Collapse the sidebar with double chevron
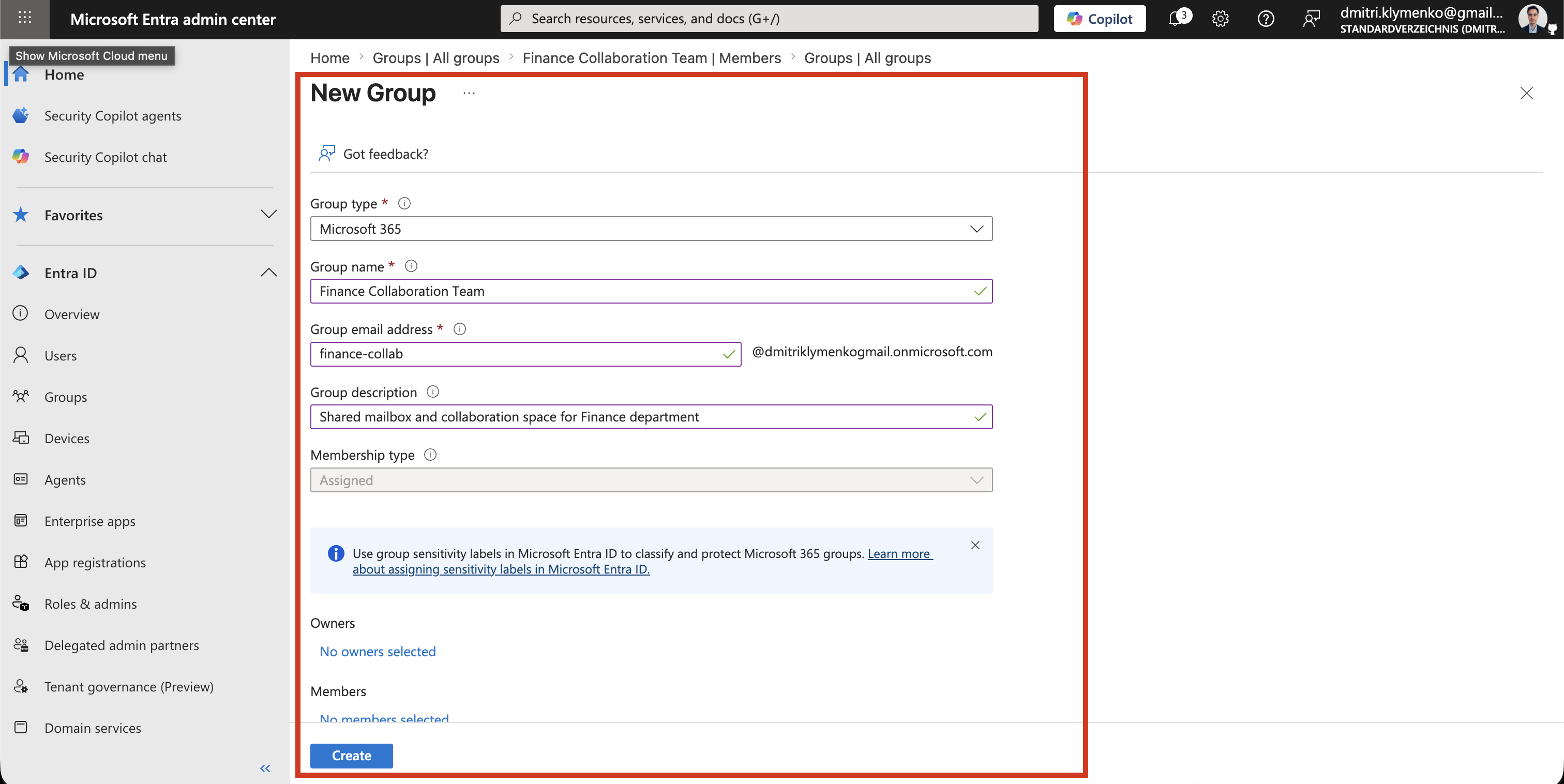 point(265,768)
